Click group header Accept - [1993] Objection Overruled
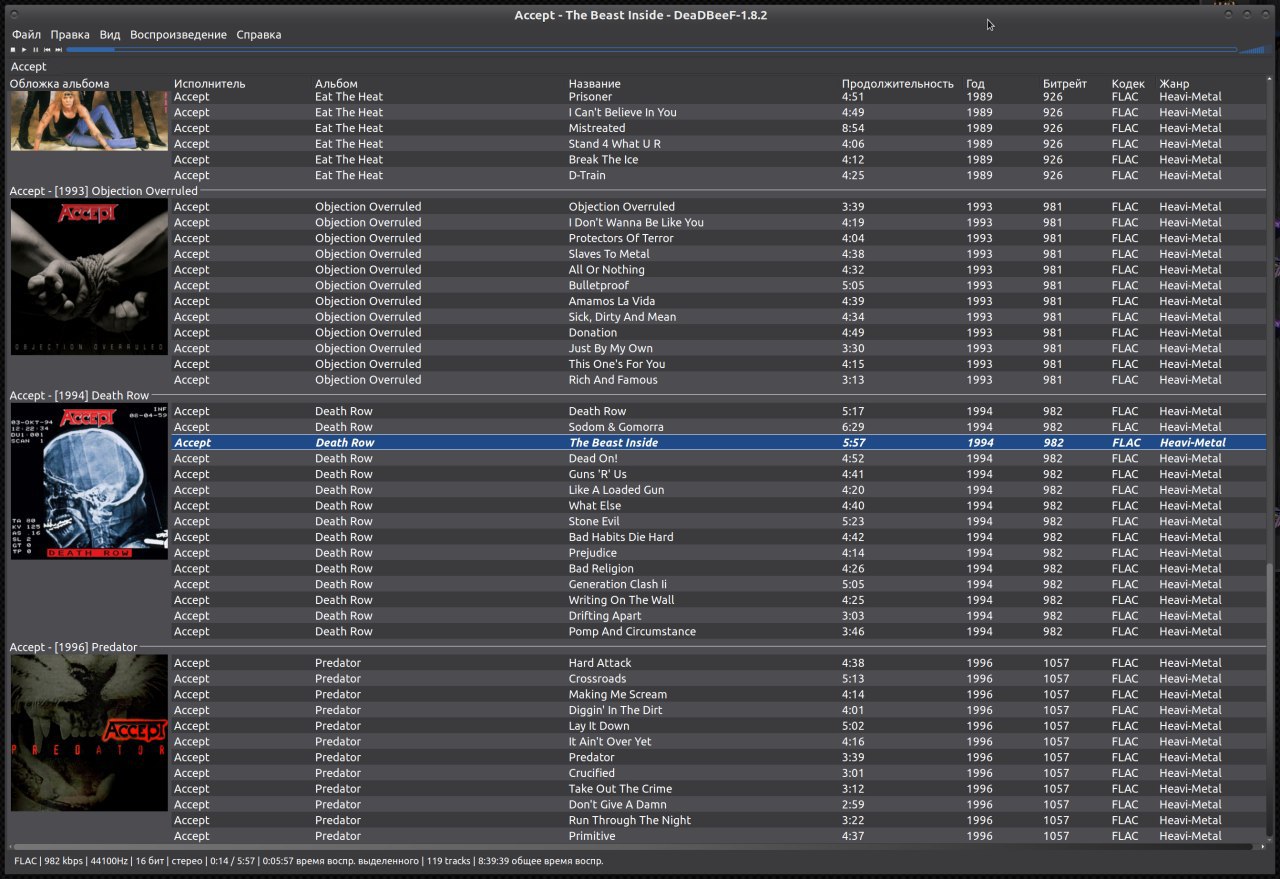Image resolution: width=1280 pixels, height=879 pixels. (x=104, y=190)
